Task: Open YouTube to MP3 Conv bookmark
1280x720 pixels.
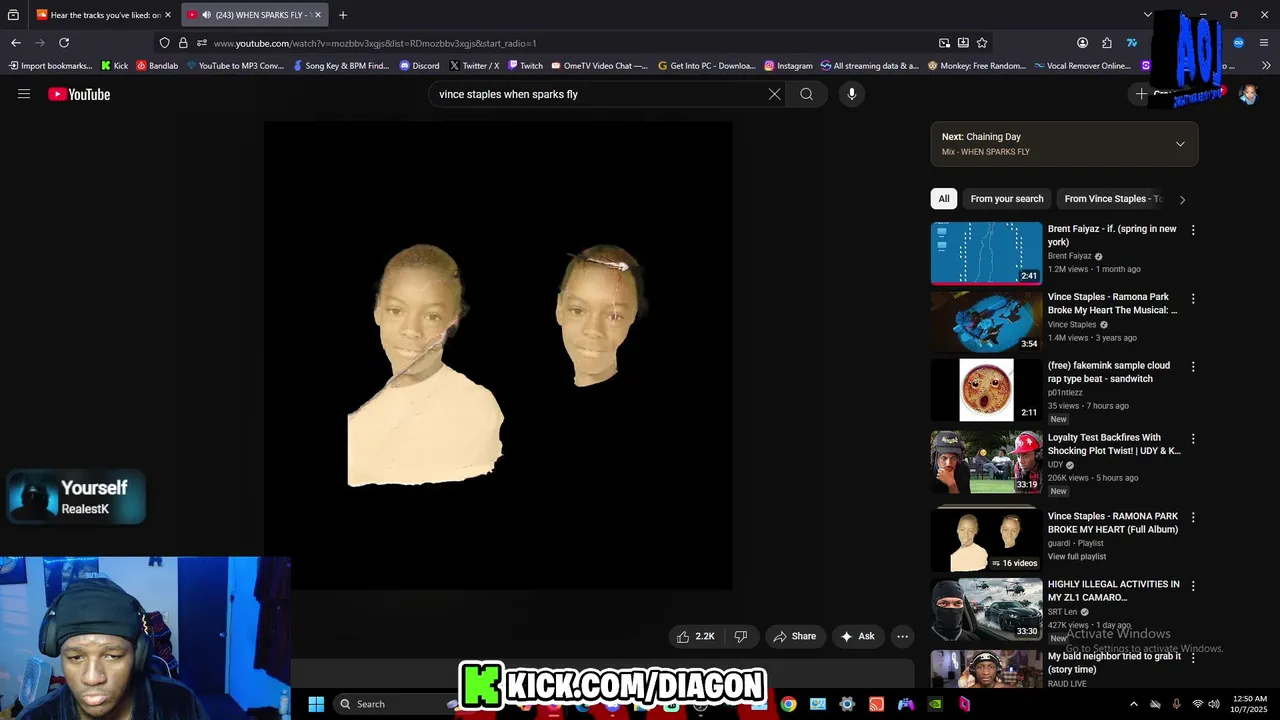Action: pos(235,66)
